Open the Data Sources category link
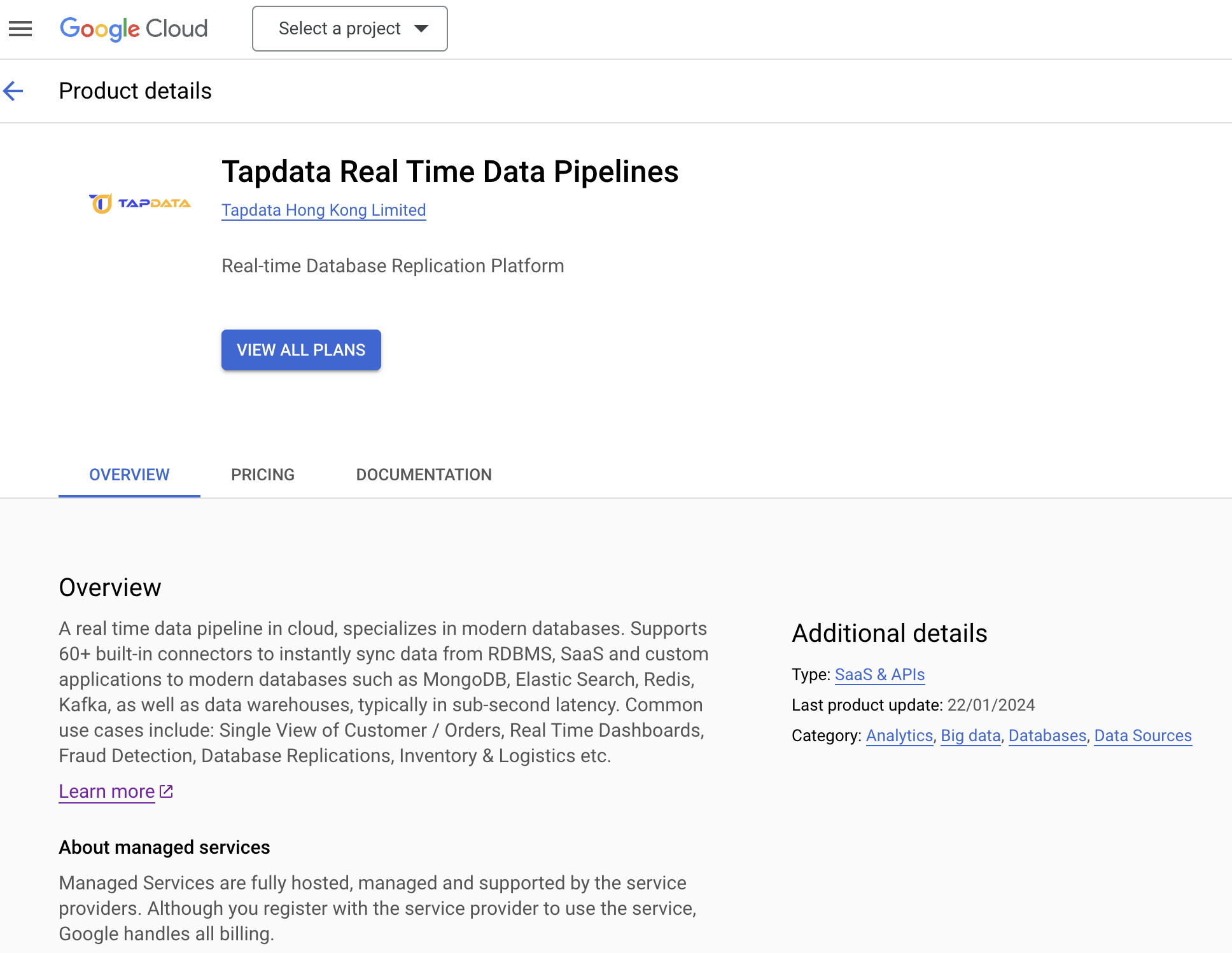Viewport: 1232px width, 953px height. 1143,735
